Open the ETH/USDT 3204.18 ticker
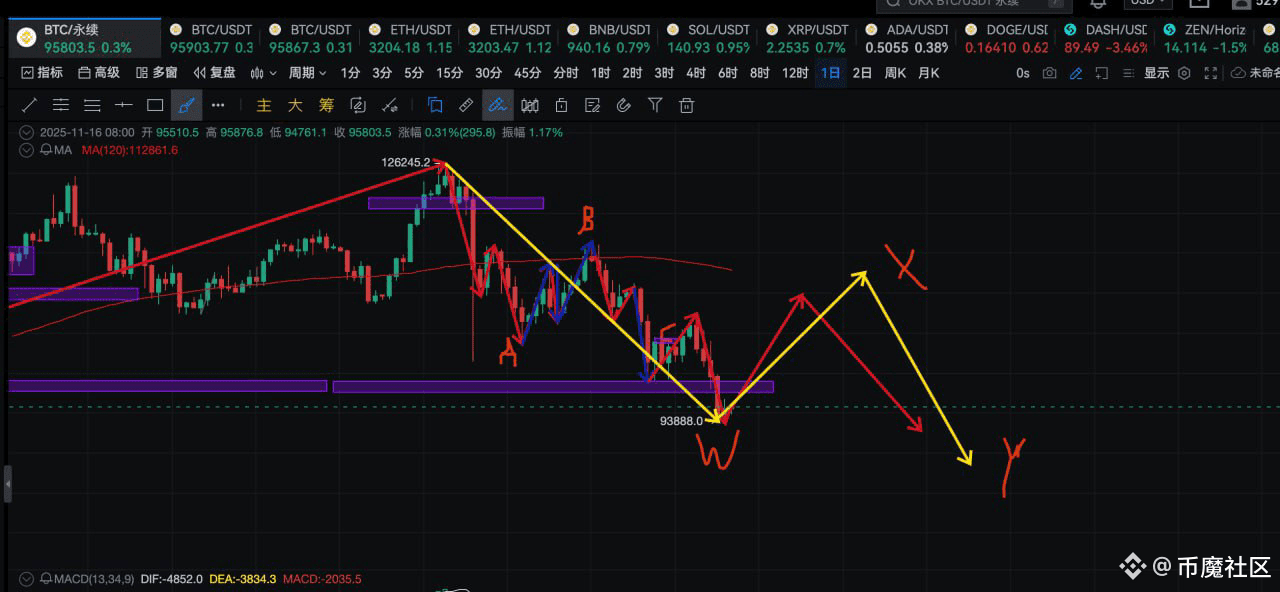 click(410, 39)
